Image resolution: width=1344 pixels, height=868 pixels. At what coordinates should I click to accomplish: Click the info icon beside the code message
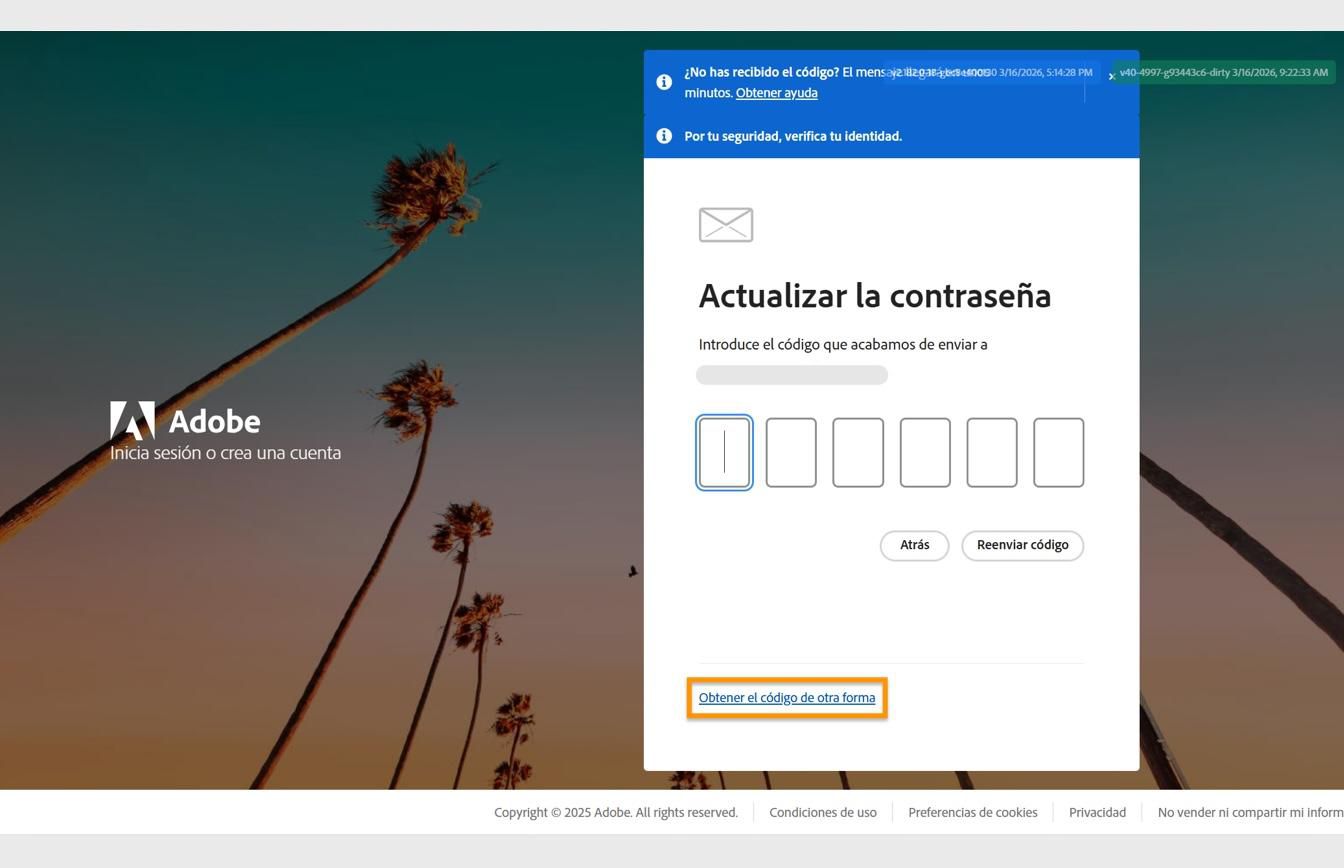664,82
